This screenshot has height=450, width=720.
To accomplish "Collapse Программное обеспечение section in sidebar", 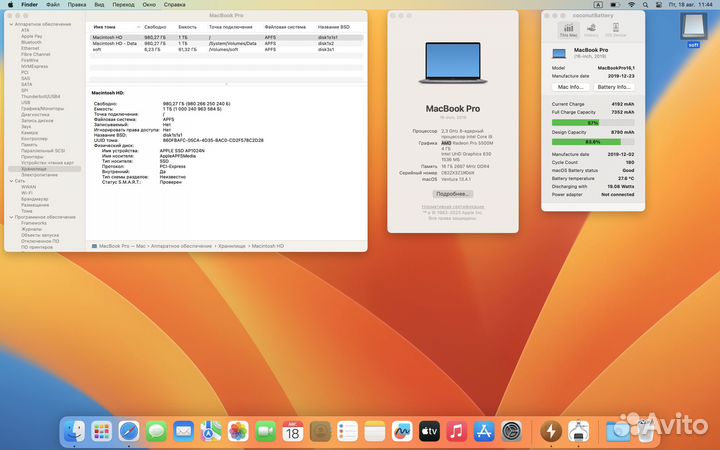I will coord(11,217).
